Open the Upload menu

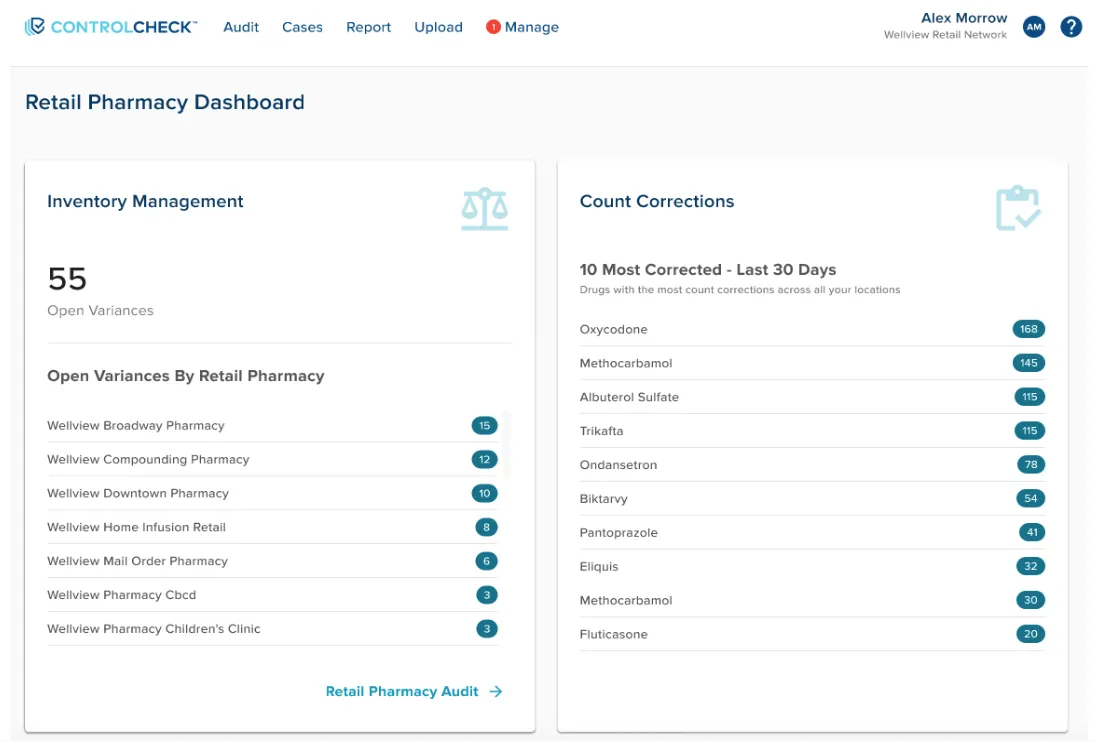click(x=438, y=27)
